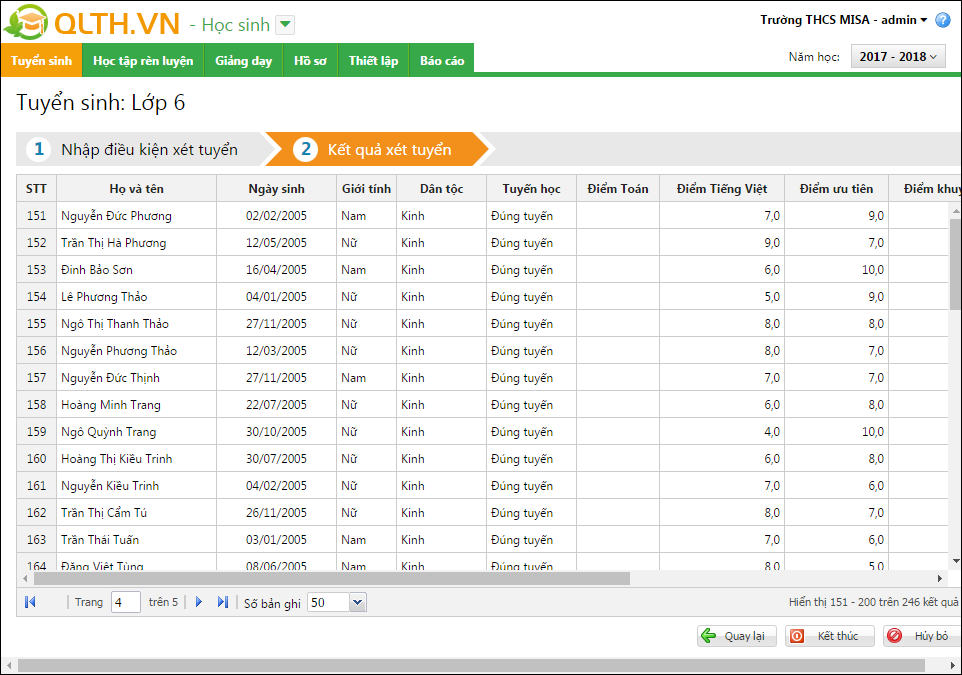Click the Tuyển sinh: Lớp 6 heading
This screenshot has width=962, height=675.
[101, 102]
